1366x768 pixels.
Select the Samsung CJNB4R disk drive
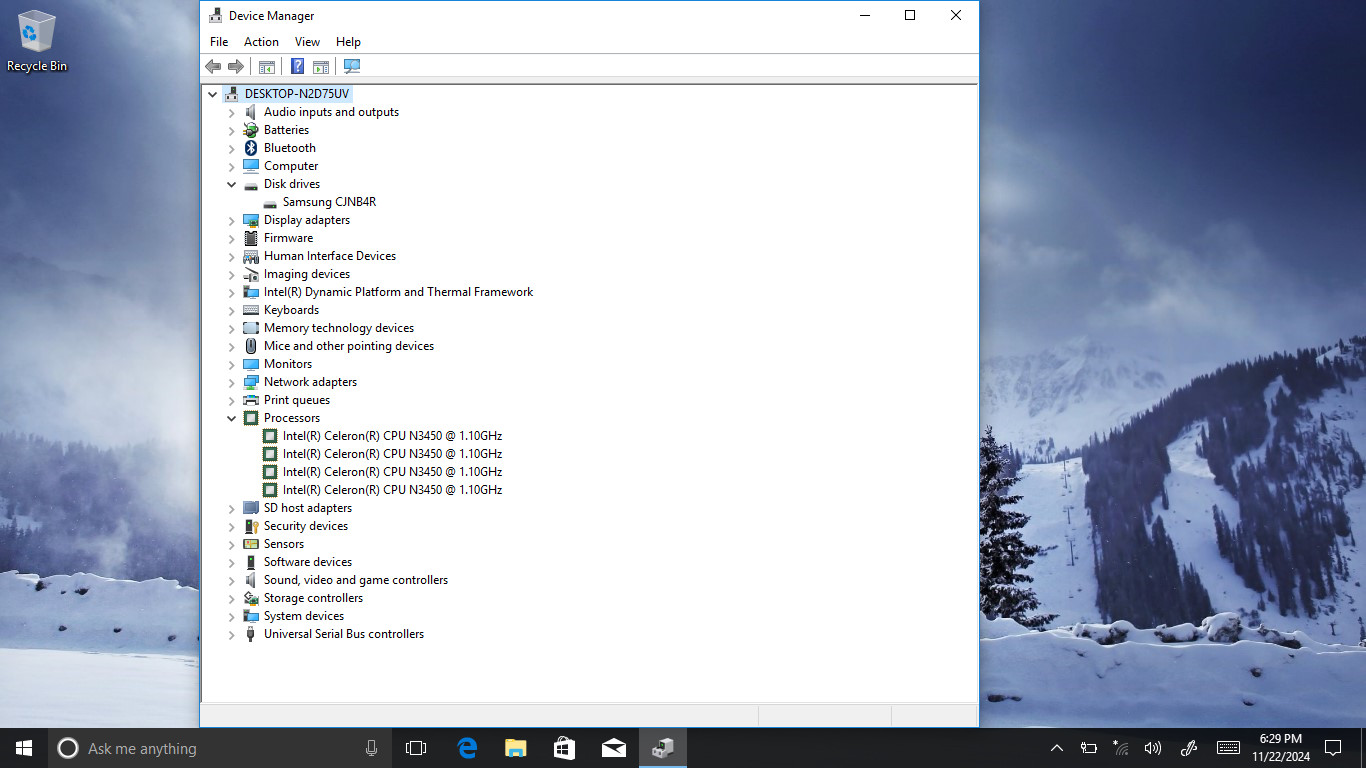(x=329, y=202)
